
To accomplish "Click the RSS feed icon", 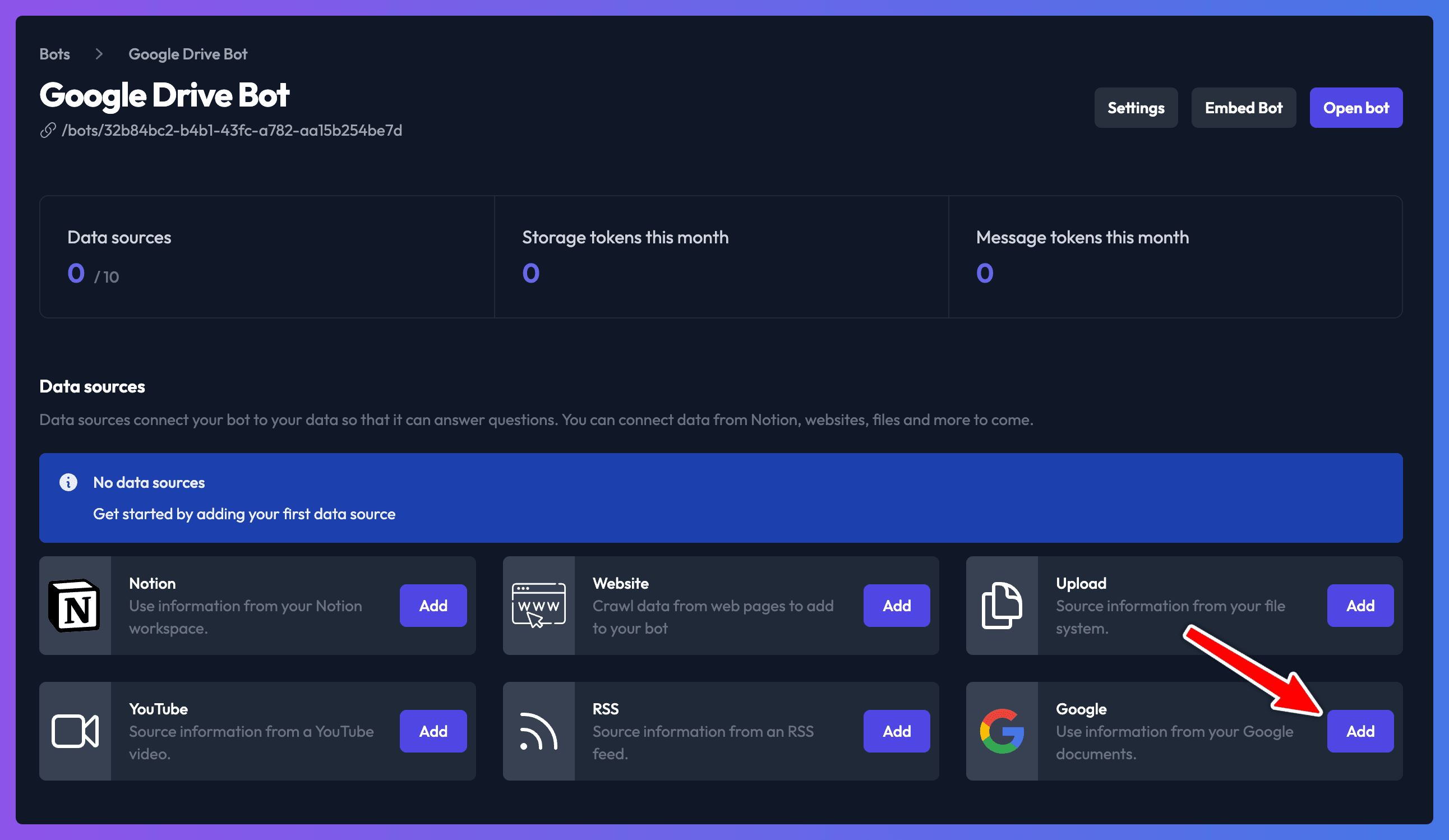I will [538, 731].
